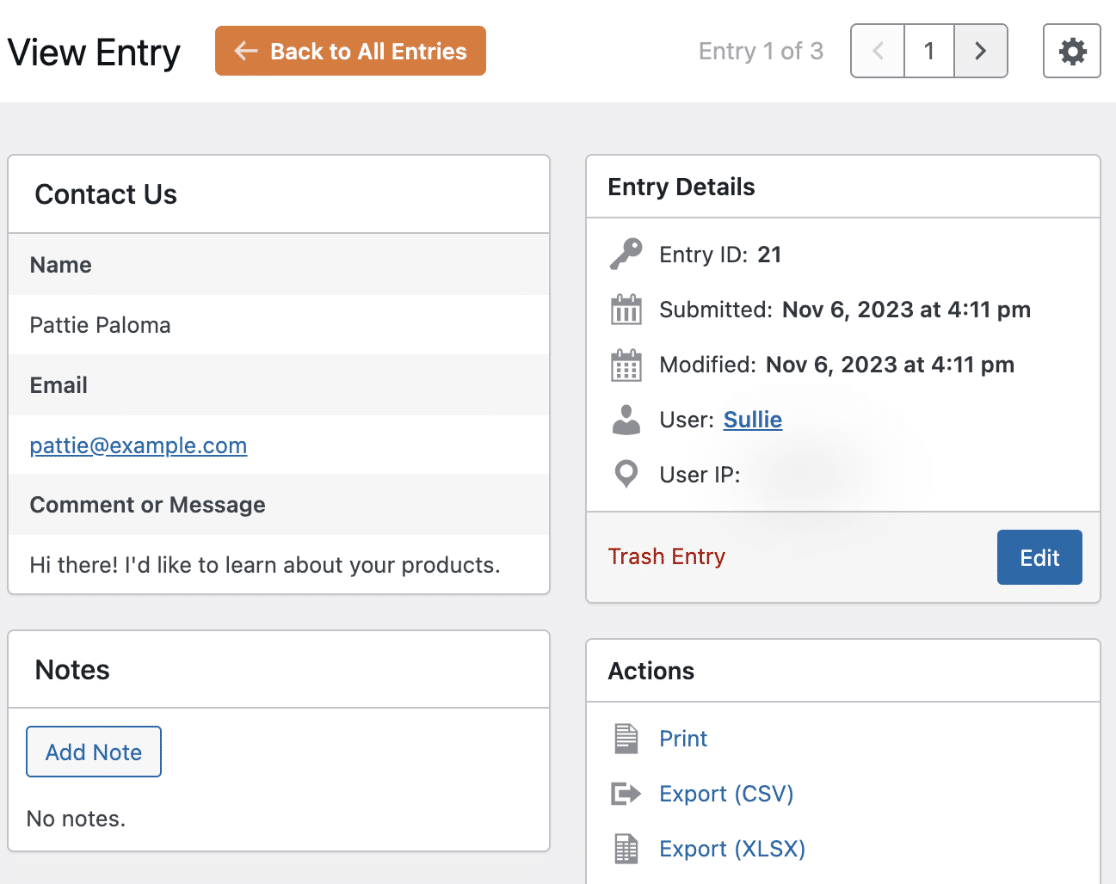Click calendar icon next to Modified date
Viewport: 1116px width, 884px height.
626,365
